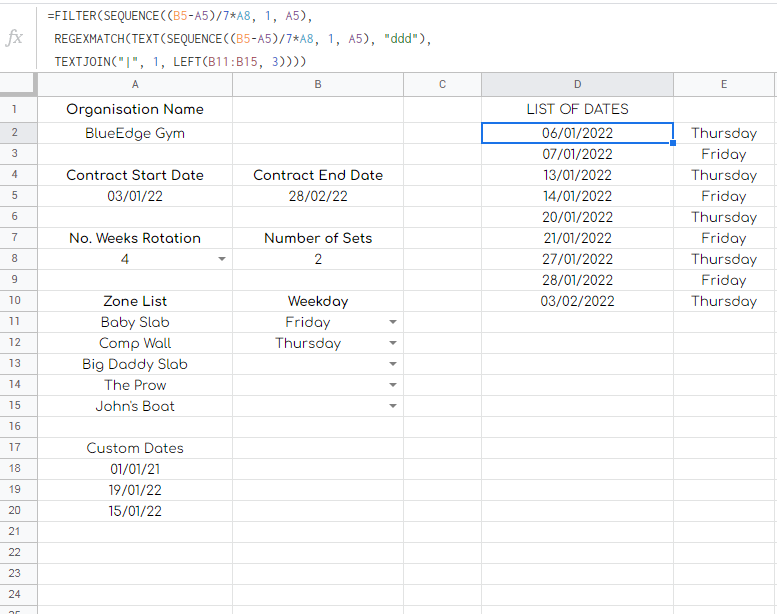
Task: Select the Thursday cell in row 10
Action: click(x=724, y=301)
